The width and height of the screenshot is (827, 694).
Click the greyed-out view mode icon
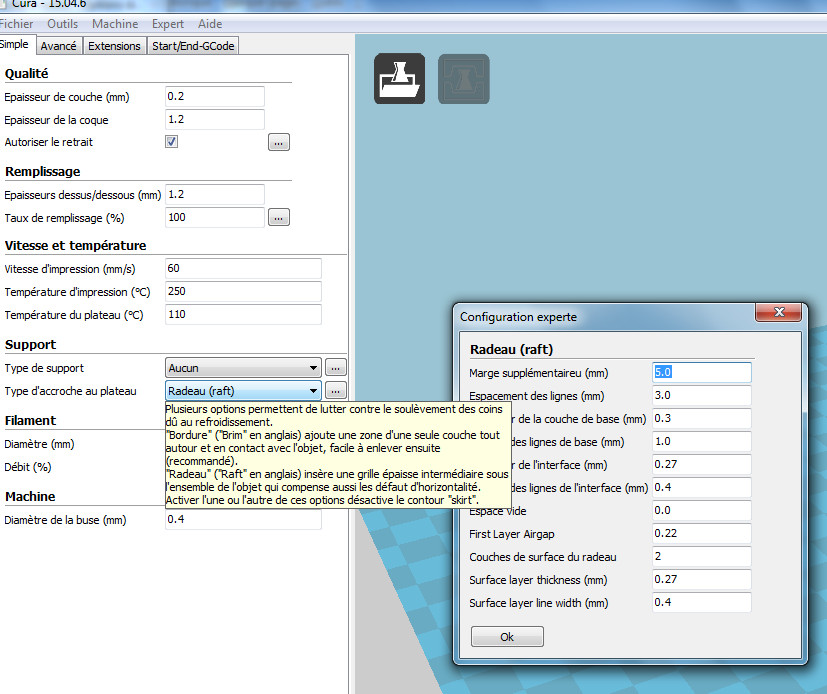click(464, 79)
